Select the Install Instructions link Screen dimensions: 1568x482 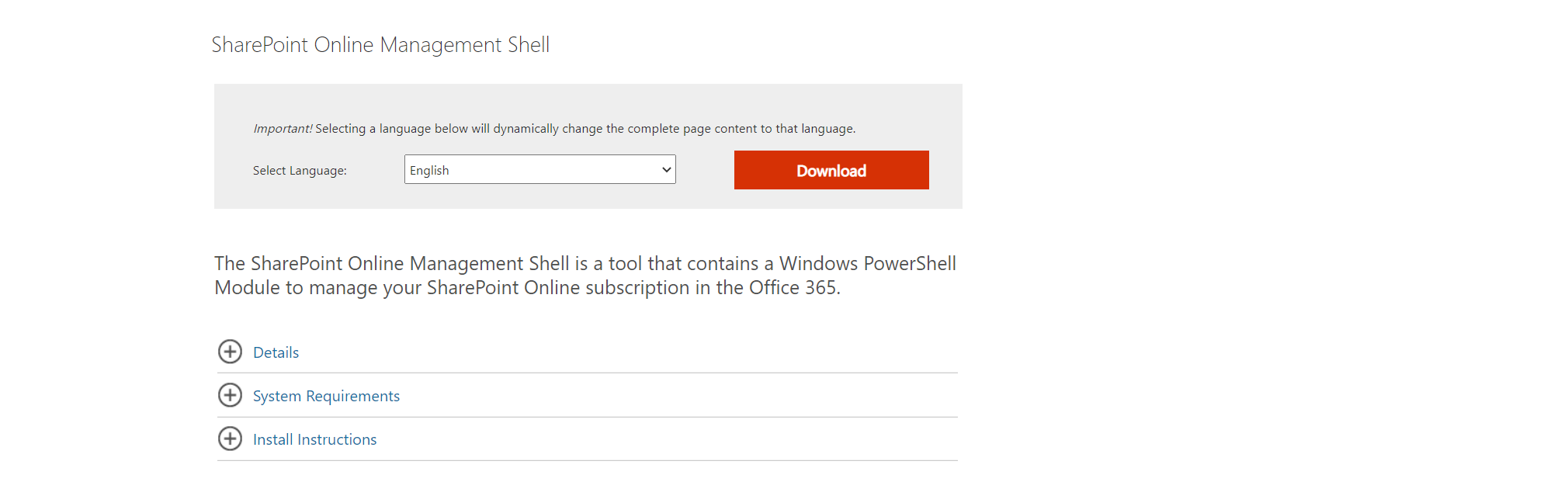314,439
